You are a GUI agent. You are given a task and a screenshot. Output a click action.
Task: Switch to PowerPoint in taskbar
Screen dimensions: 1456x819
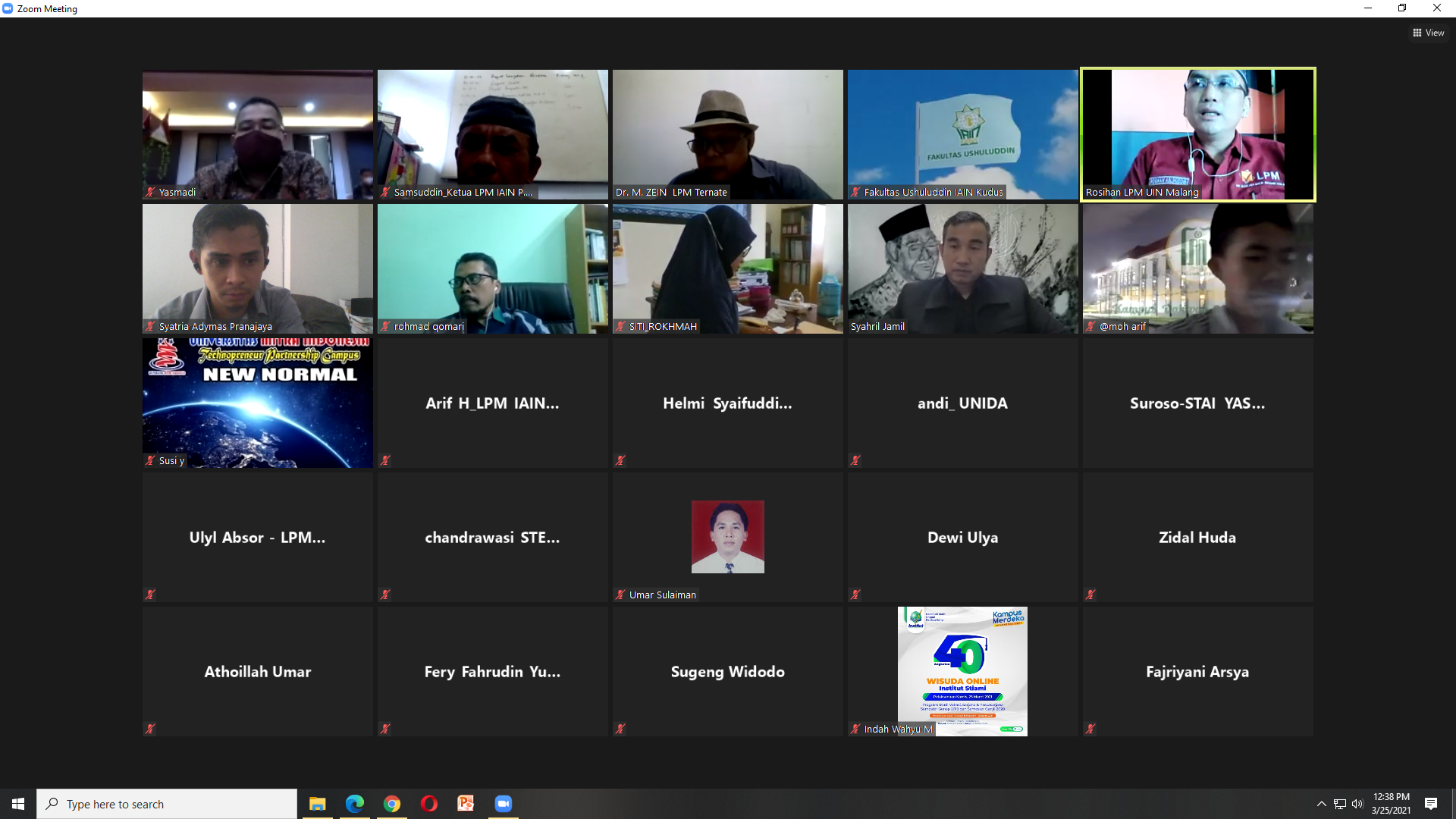coord(466,804)
